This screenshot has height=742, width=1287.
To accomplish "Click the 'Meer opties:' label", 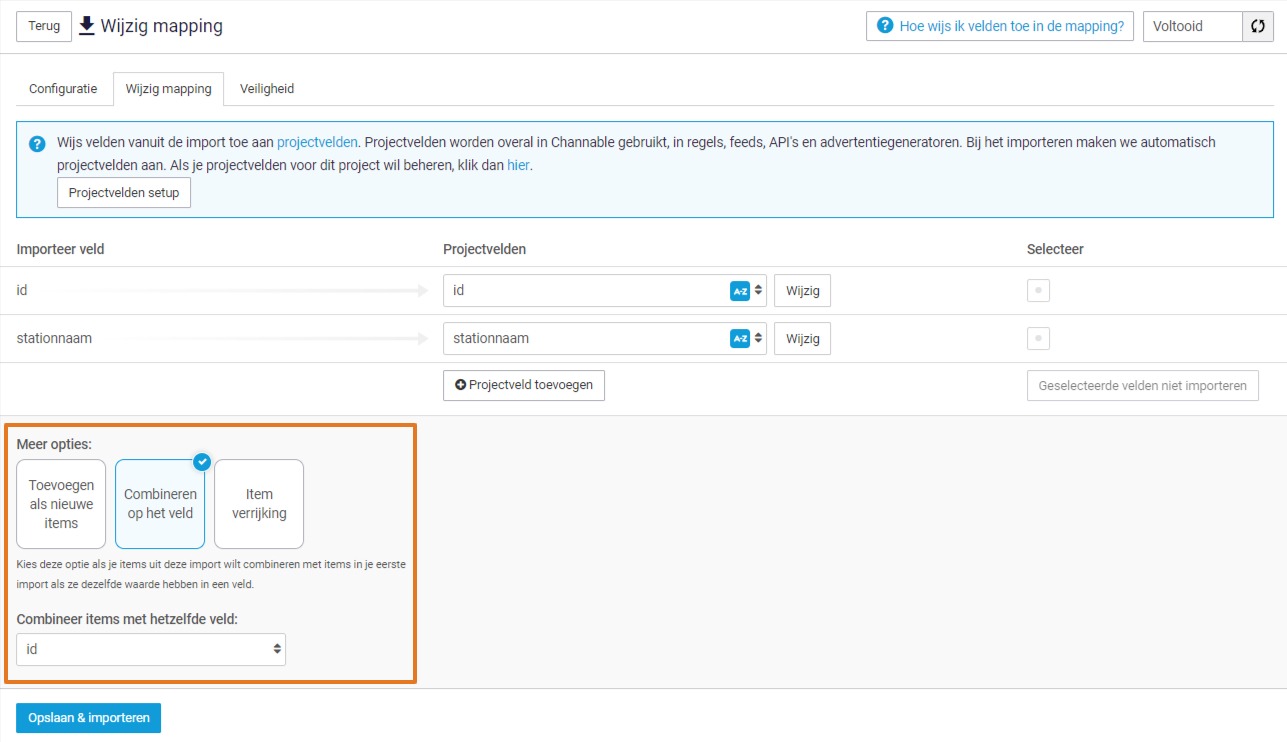I will tap(54, 443).
